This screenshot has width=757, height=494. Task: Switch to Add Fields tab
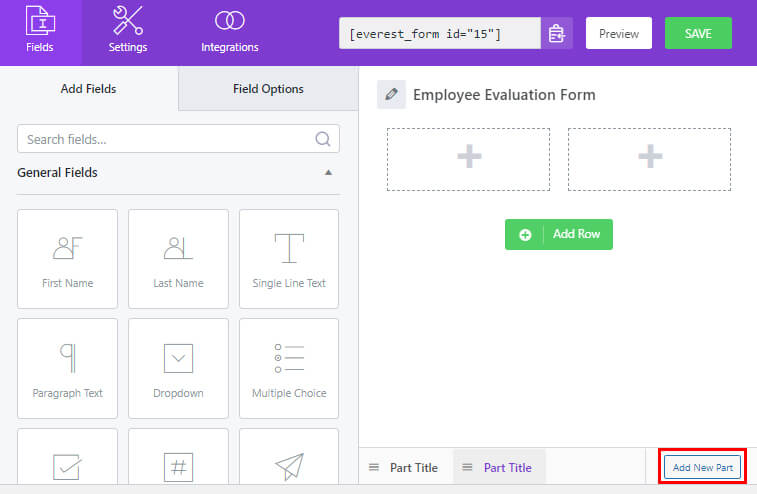pos(89,89)
